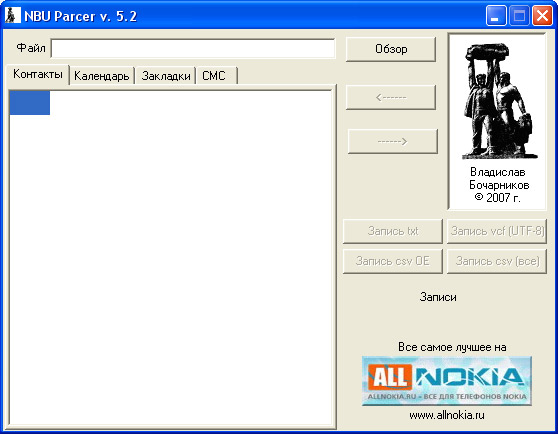
Task: Select the СМС tab
Action: [x=216, y=76]
